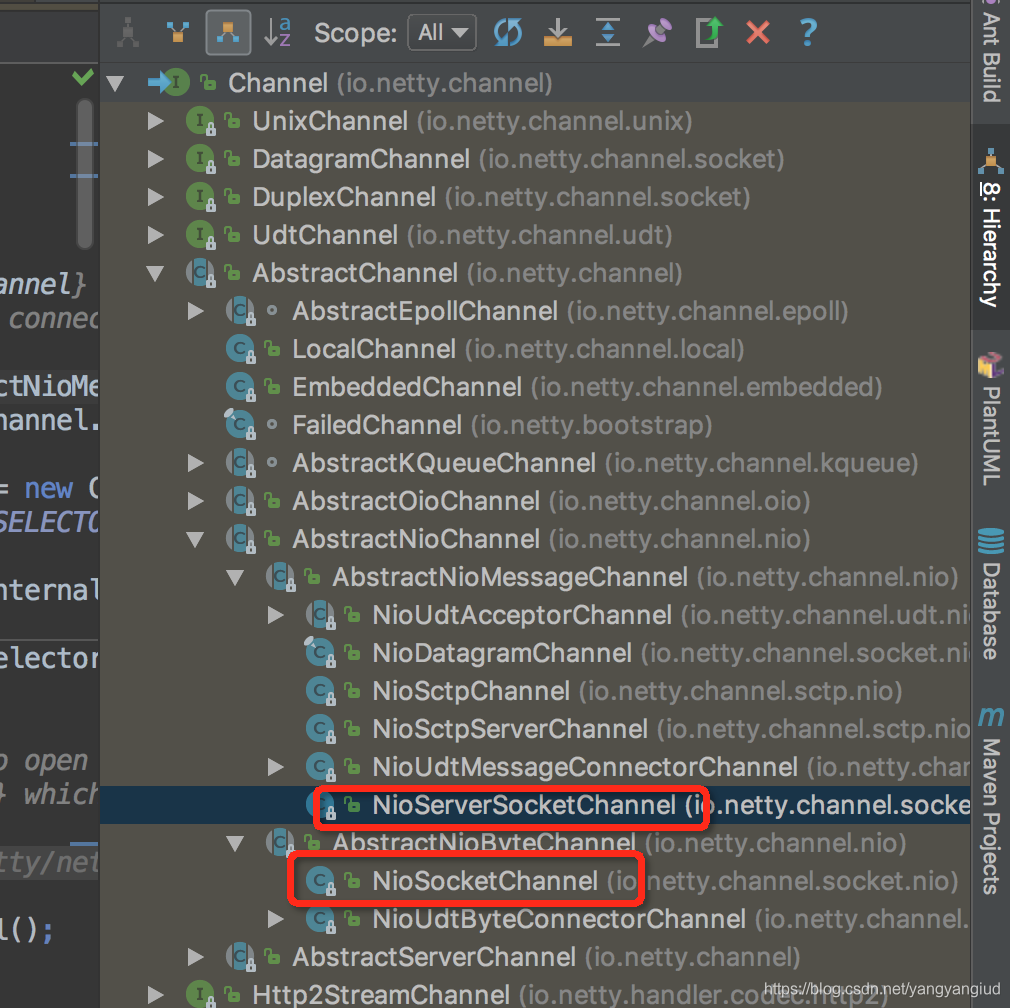Expand the AbstractServerChannel node arrow

pyautogui.click(x=195, y=957)
